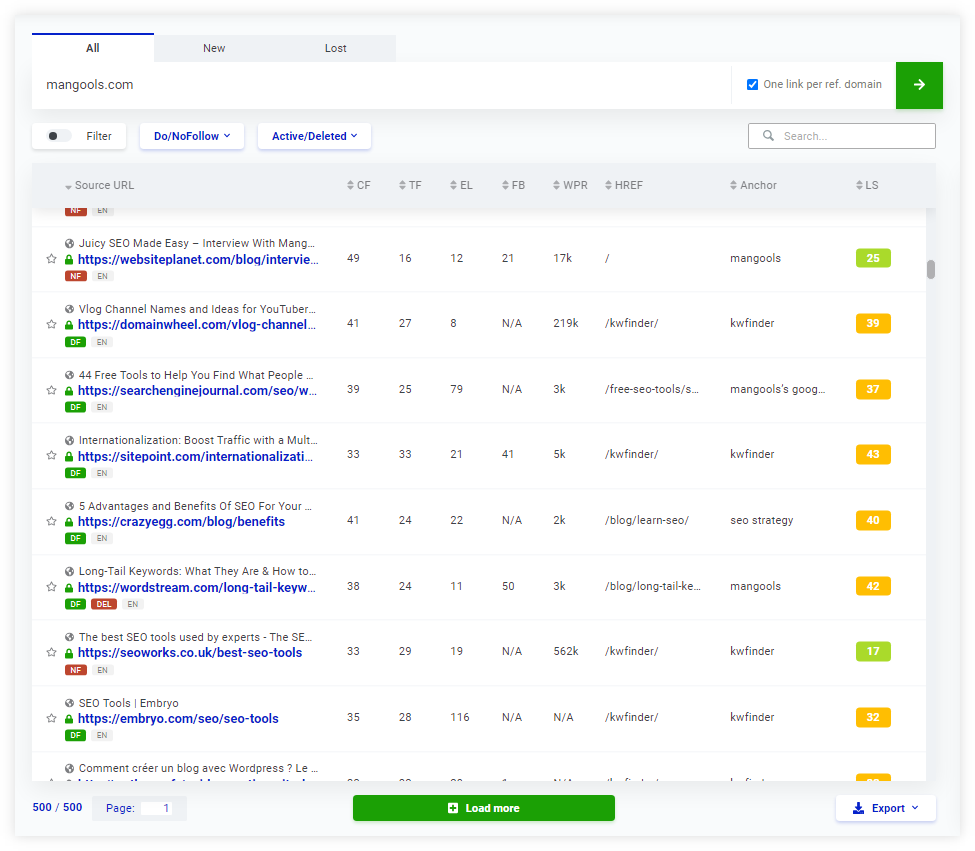Click DF badge on domainwheel row
This screenshot has height=851, width=975.
pos(75,342)
